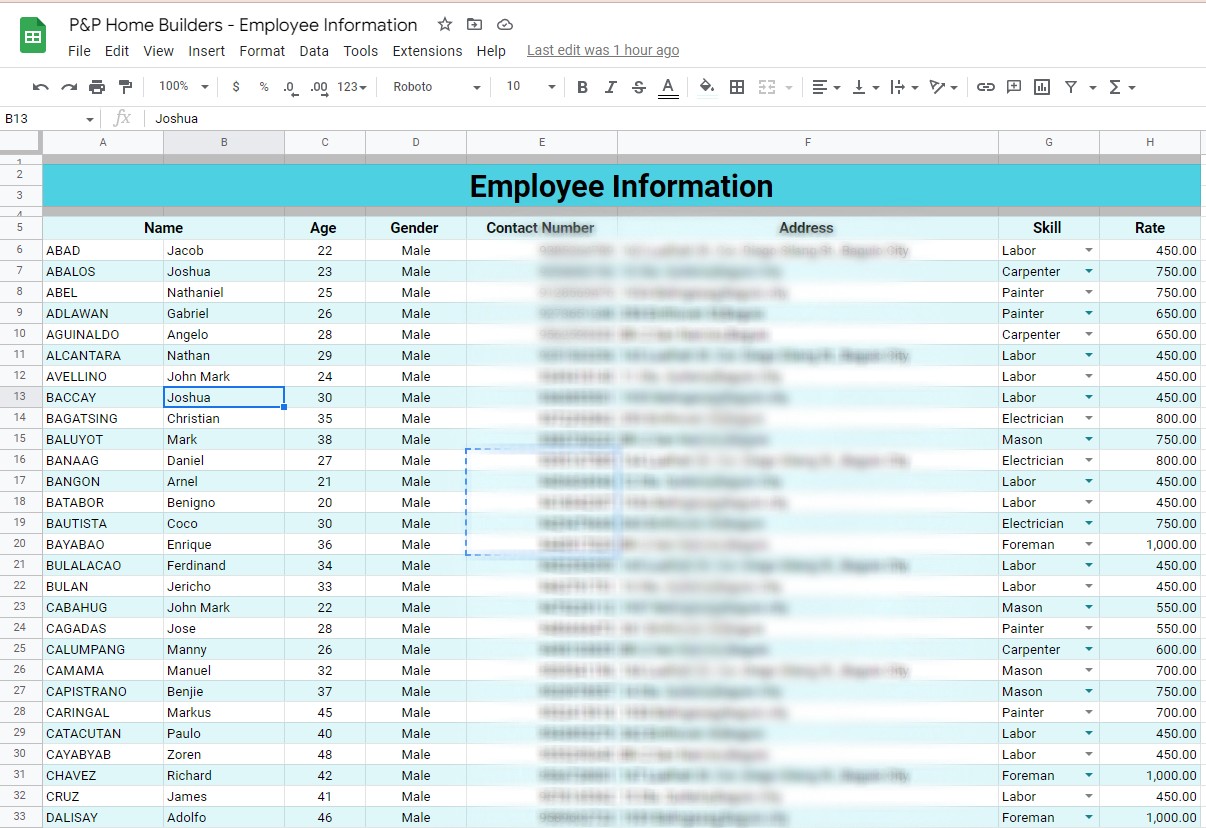Viewport: 1206px width, 828px height.
Task: Click the Google Sheets home logo
Action: [x=33, y=37]
